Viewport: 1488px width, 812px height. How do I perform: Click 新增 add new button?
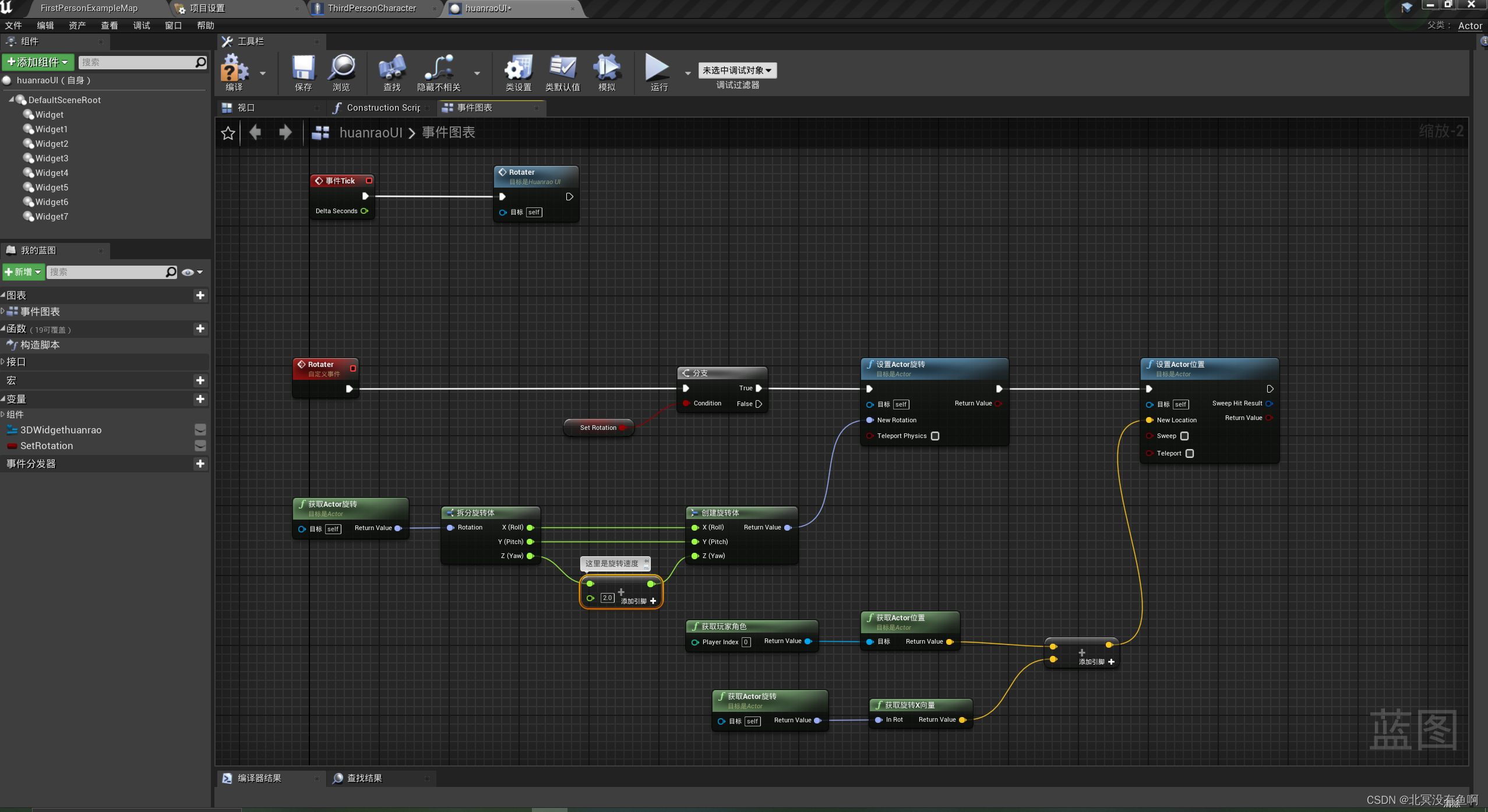click(x=23, y=272)
